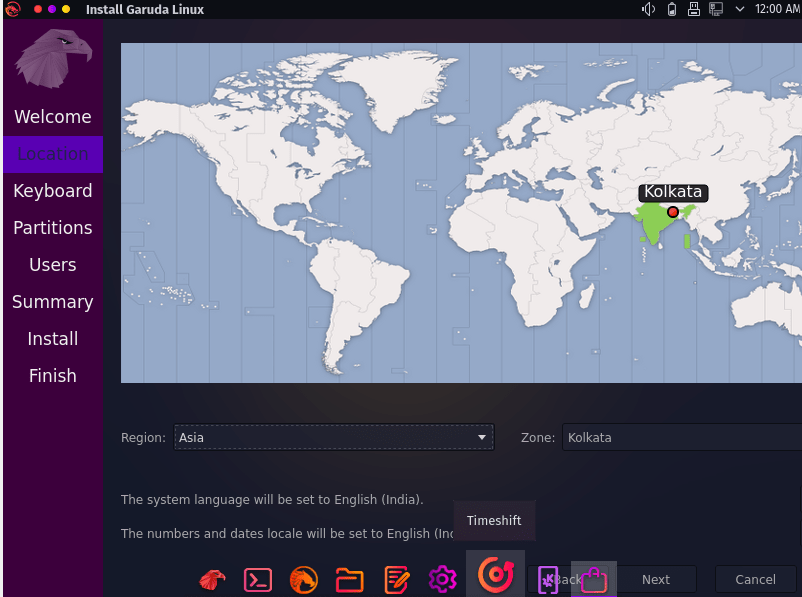Expand the hidden system tray chevron
This screenshot has width=802, height=597.
[x=740, y=9]
